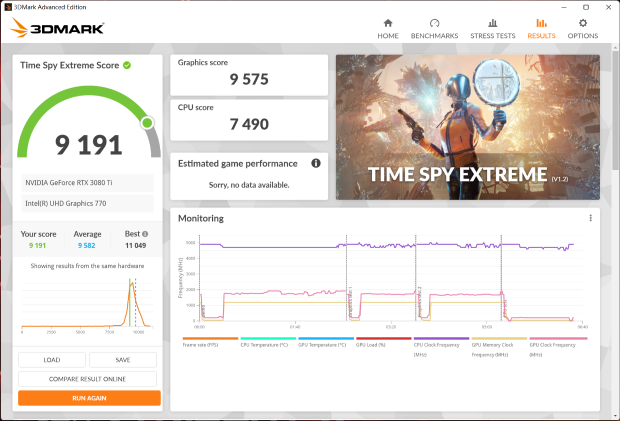The height and width of the screenshot is (421, 620).
Task: Go to Benchmarks gauge icon
Action: pyautogui.click(x=434, y=23)
